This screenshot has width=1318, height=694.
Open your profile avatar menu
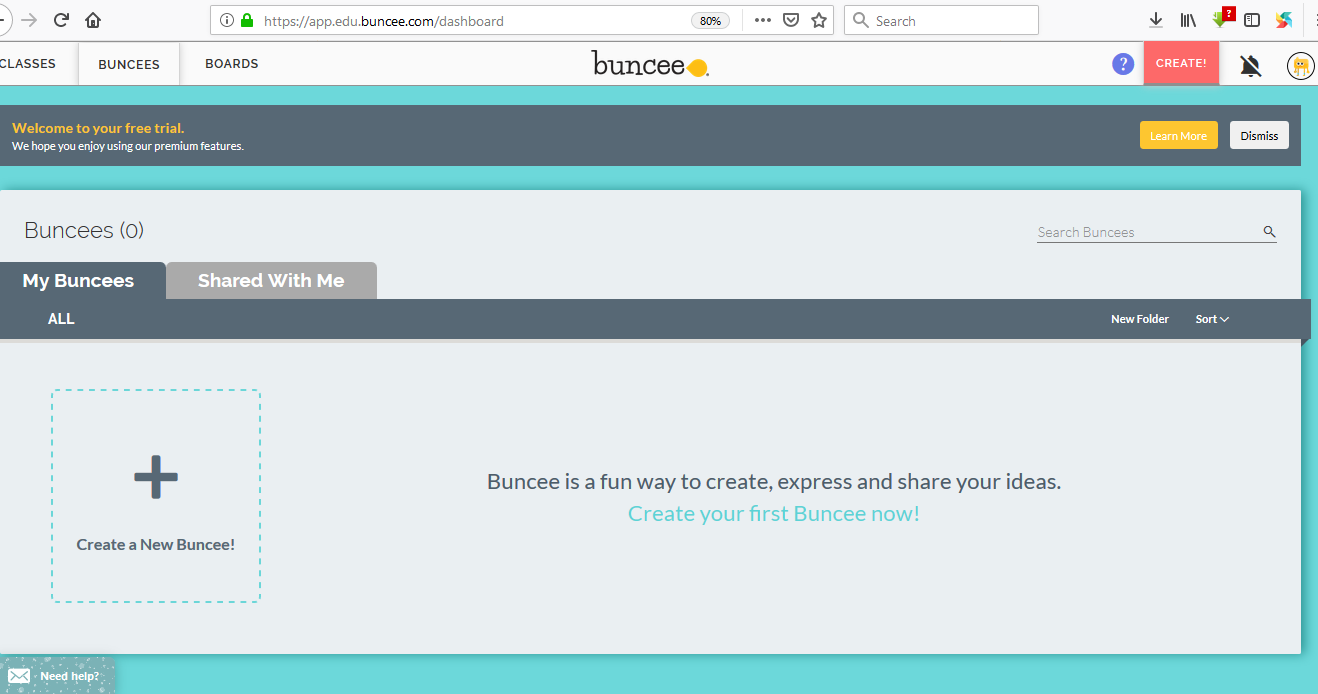click(x=1300, y=66)
